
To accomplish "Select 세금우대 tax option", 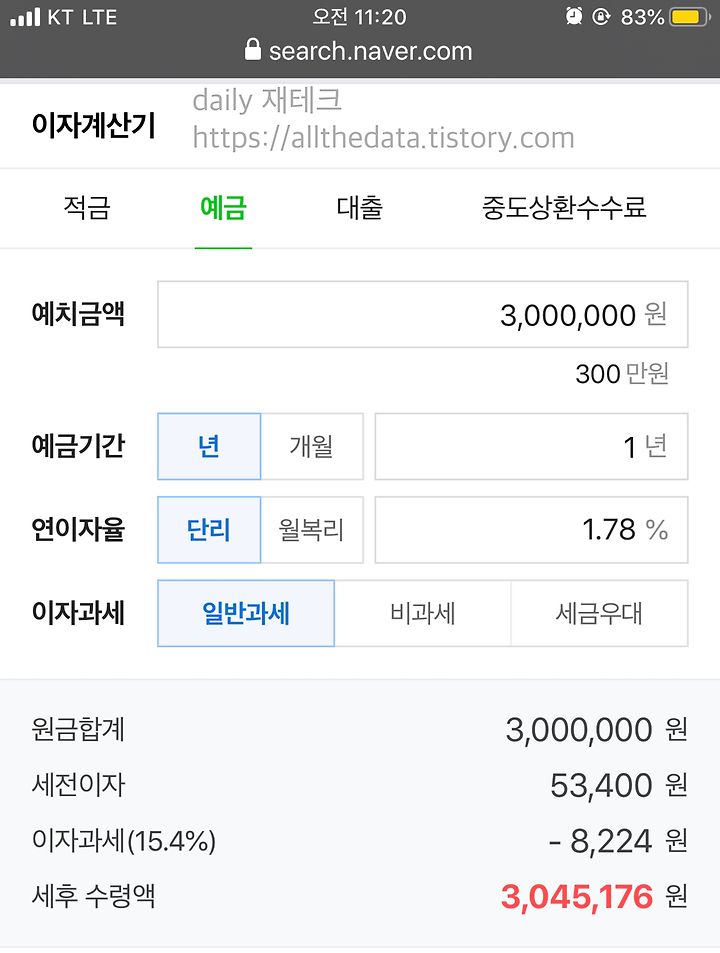I will coord(599,613).
